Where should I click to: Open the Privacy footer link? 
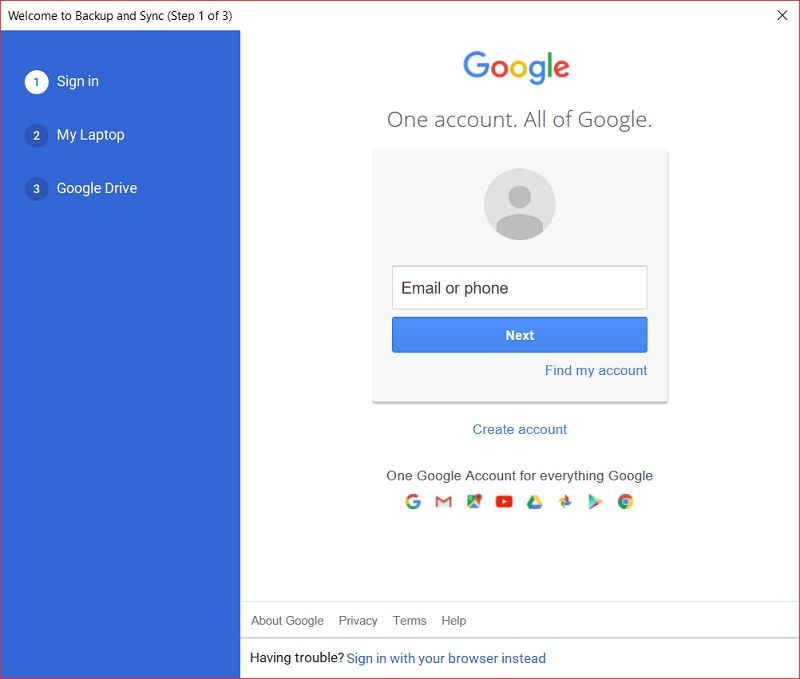358,620
